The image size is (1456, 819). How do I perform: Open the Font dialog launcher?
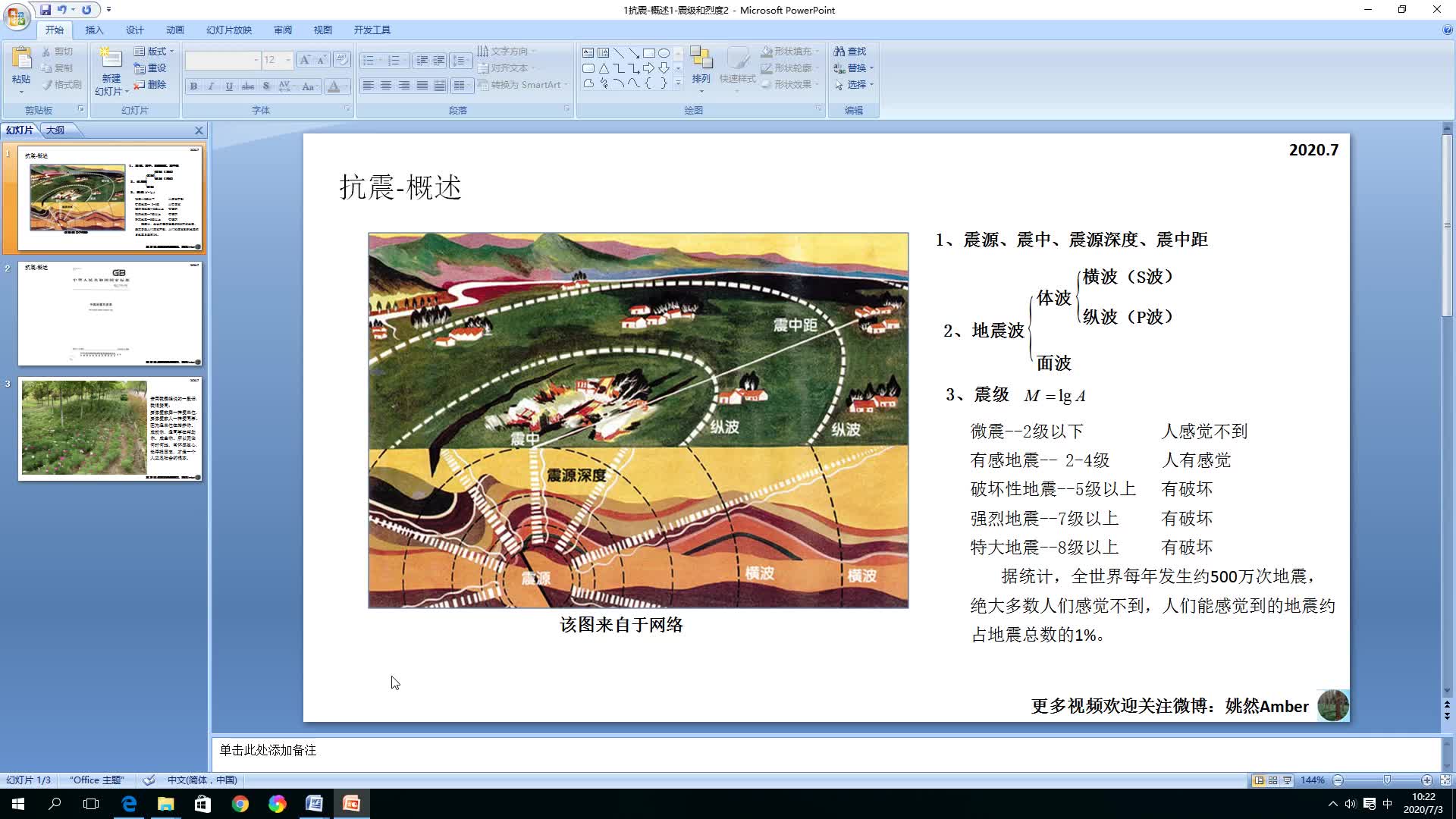(347, 110)
